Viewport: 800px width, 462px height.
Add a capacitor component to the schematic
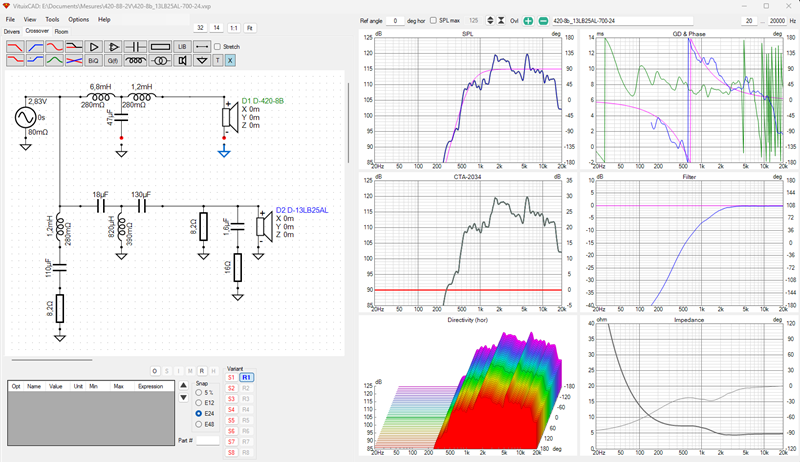click(135, 47)
